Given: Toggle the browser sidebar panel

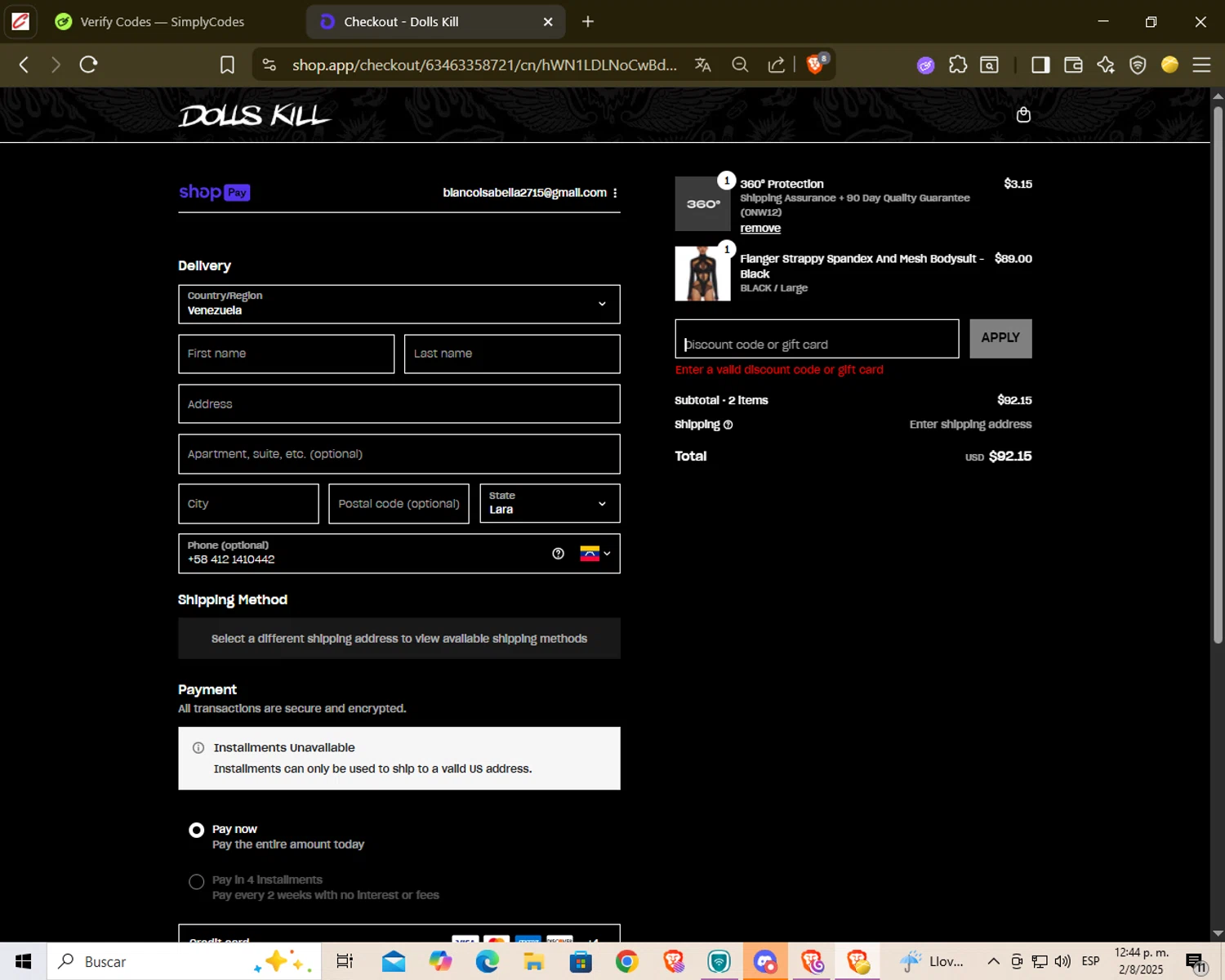Looking at the screenshot, I should point(1040,65).
